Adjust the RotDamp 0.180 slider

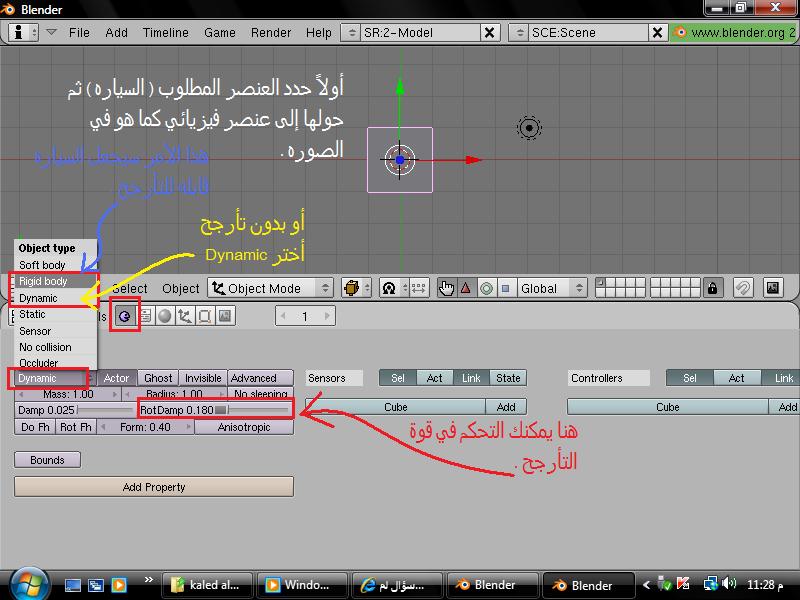tap(215, 410)
